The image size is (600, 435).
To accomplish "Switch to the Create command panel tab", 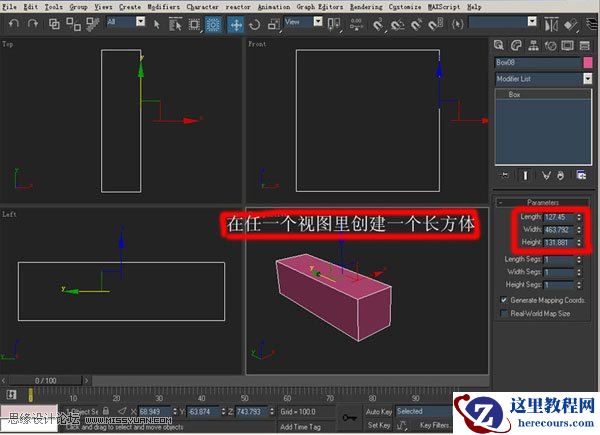I will tap(499, 46).
